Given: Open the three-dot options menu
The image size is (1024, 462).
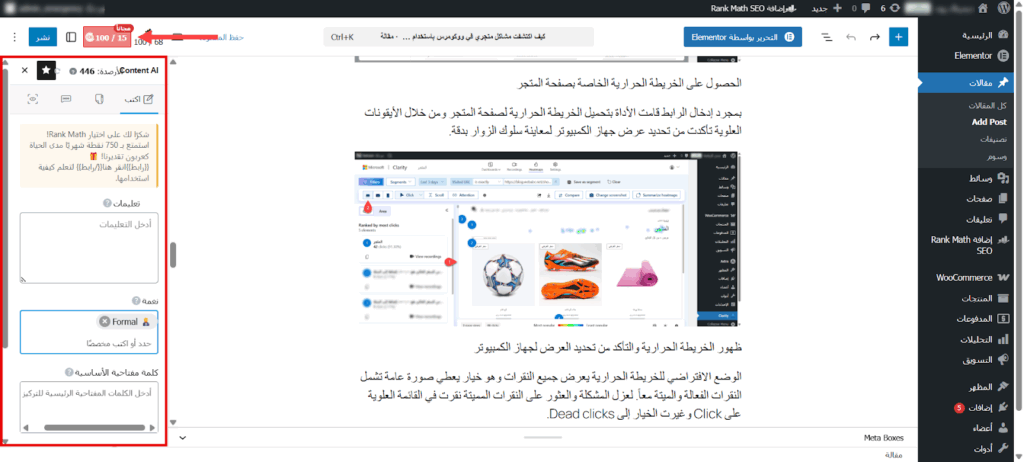Looking at the screenshot, I should pyautogui.click(x=12, y=37).
